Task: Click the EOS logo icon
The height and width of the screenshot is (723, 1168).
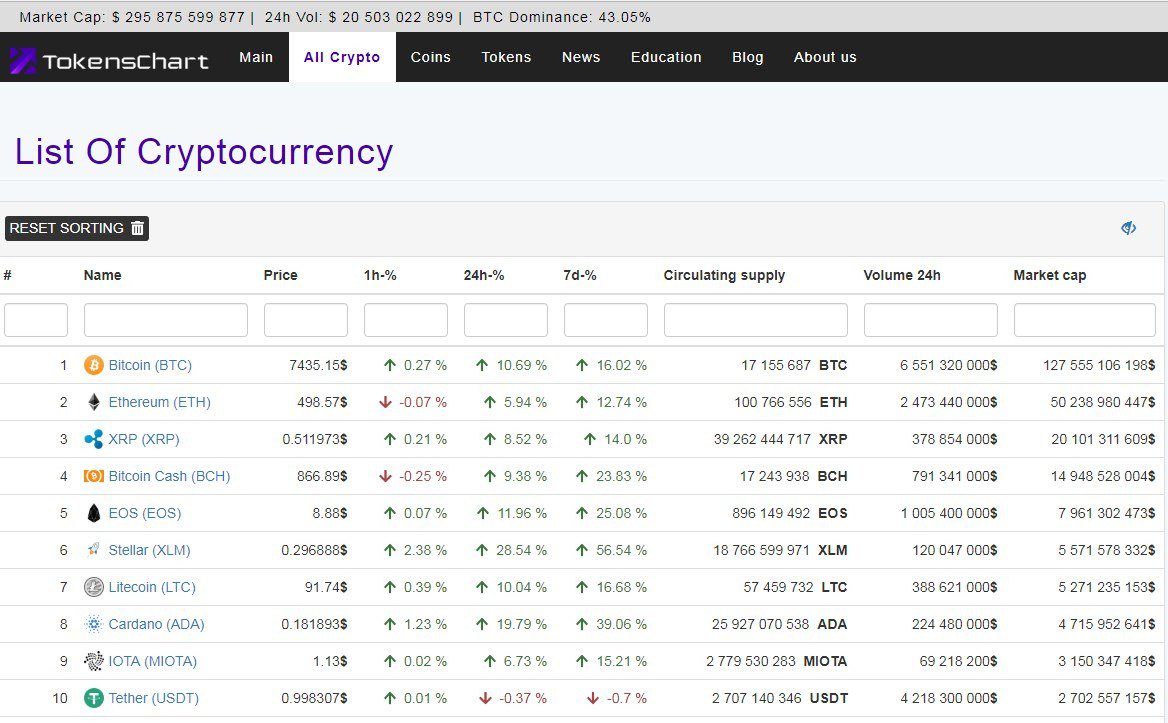Action: (93, 513)
